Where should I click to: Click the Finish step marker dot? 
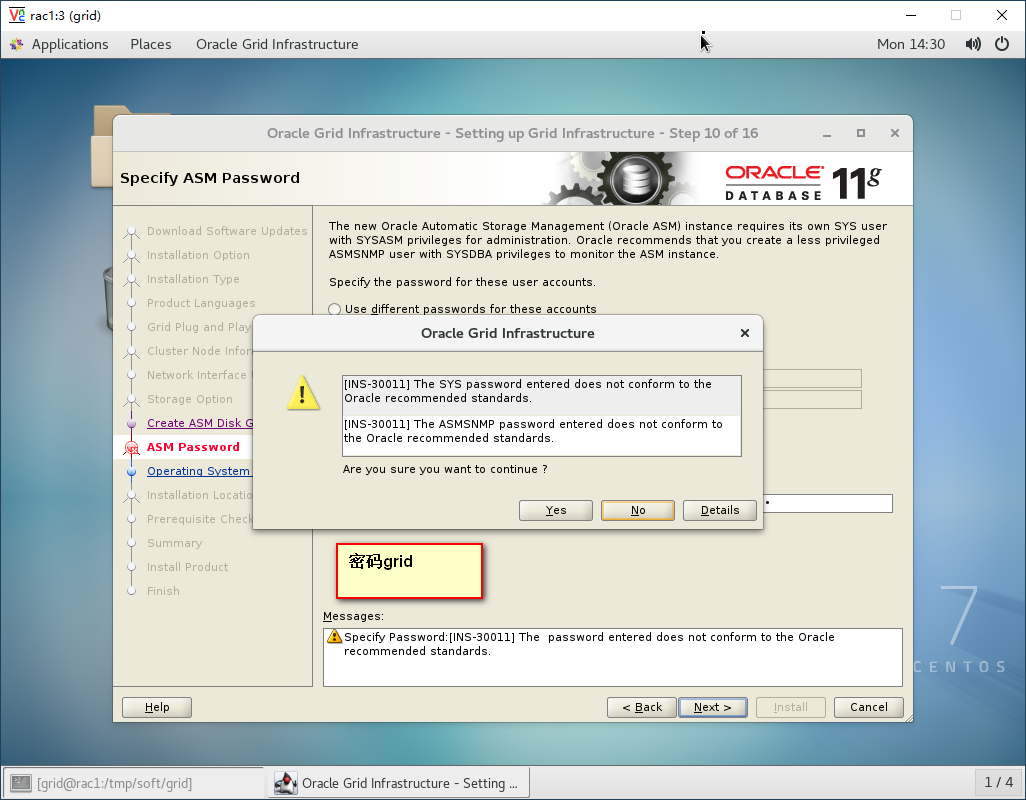pos(132,591)
